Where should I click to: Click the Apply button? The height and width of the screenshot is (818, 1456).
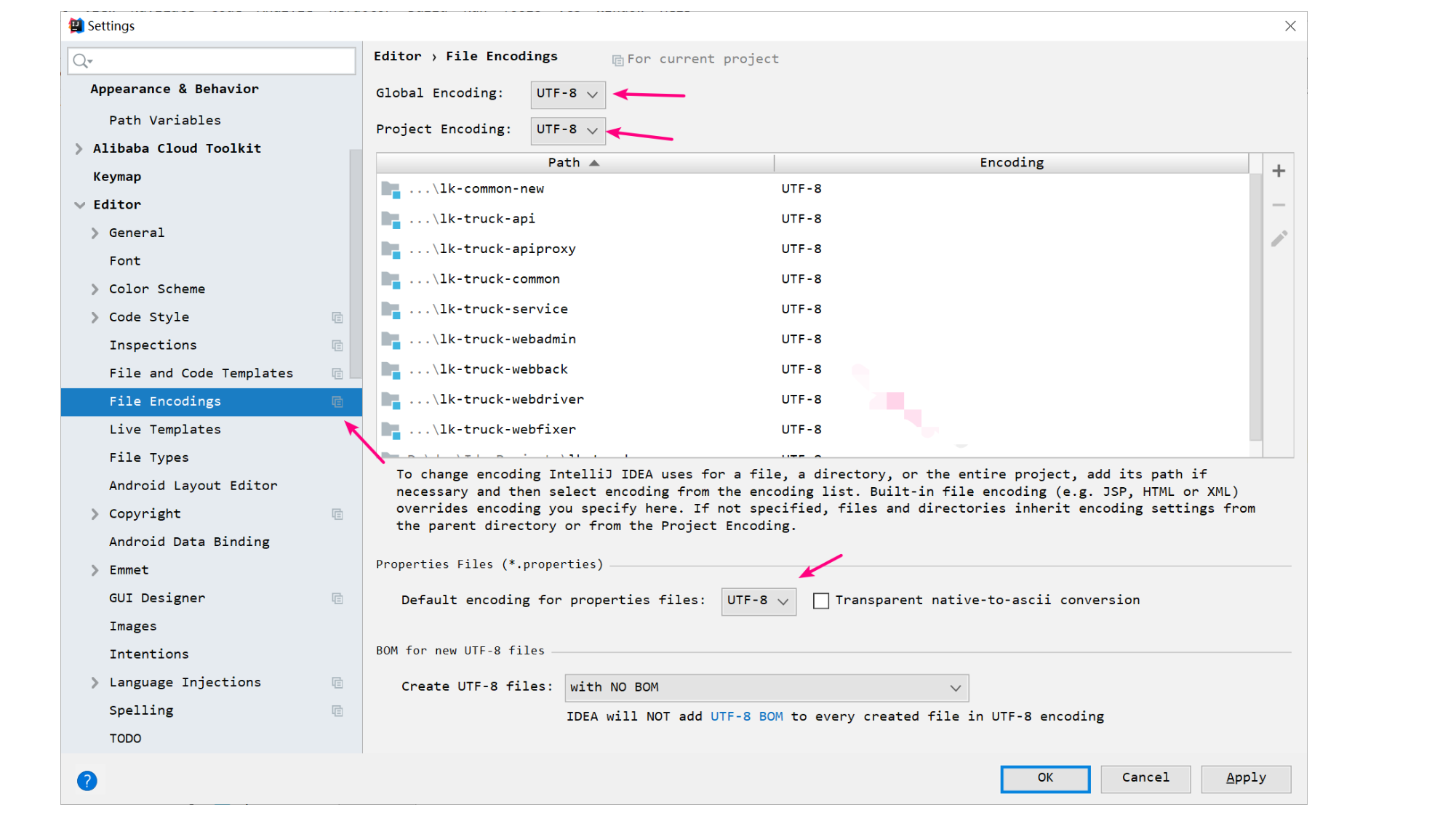pos(1244,777)
